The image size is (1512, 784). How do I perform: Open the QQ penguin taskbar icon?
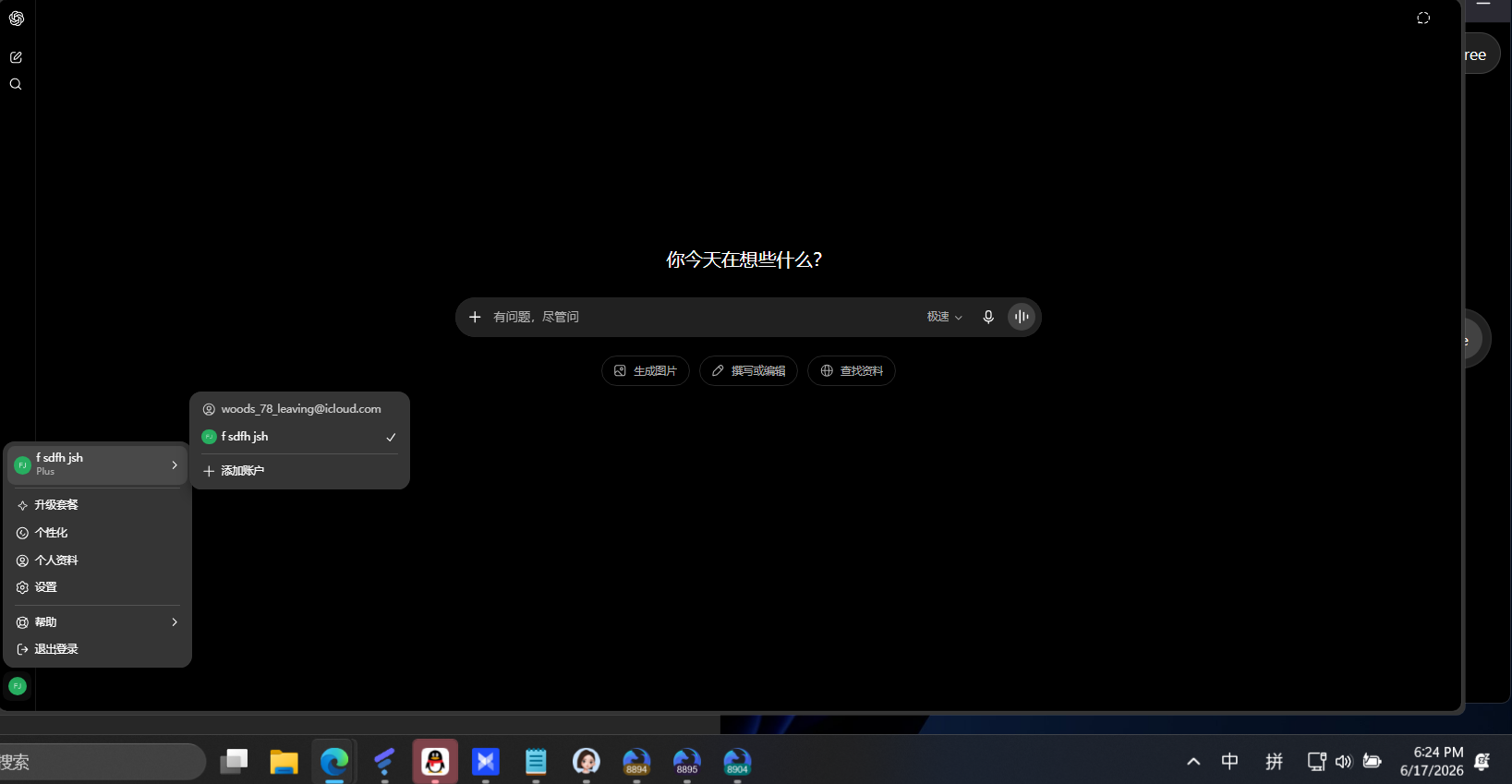click(435, 762)
